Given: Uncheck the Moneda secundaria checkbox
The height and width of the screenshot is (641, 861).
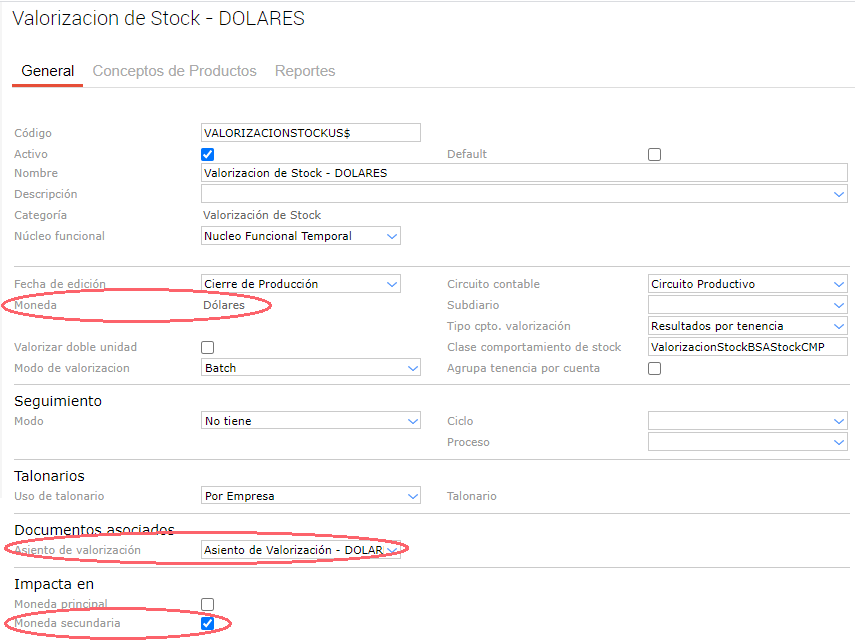Looking at the screenshot, I should click(x=208, y=624).
